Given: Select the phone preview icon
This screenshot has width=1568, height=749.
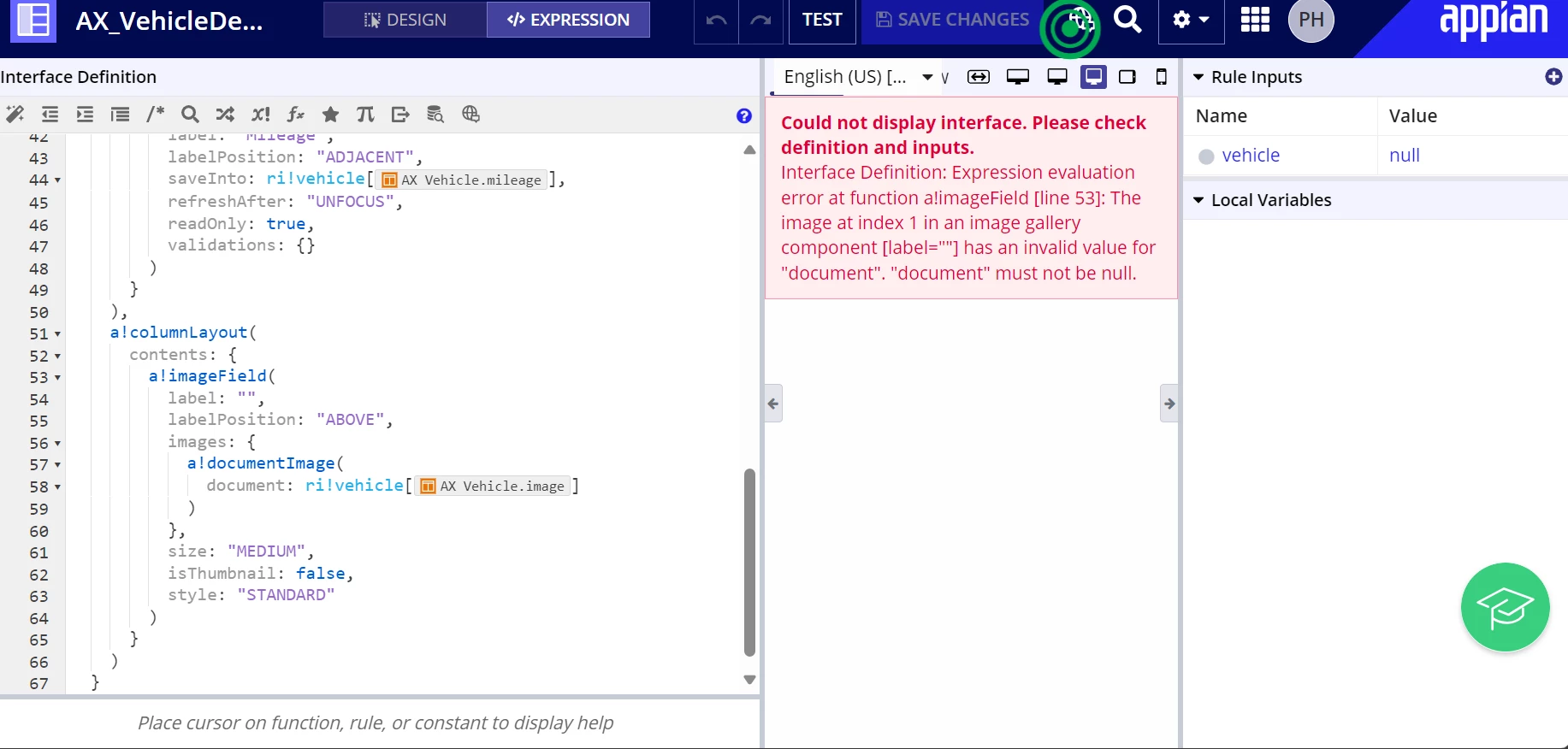Looking at the screenshot, I should [x=1161, y=77].
